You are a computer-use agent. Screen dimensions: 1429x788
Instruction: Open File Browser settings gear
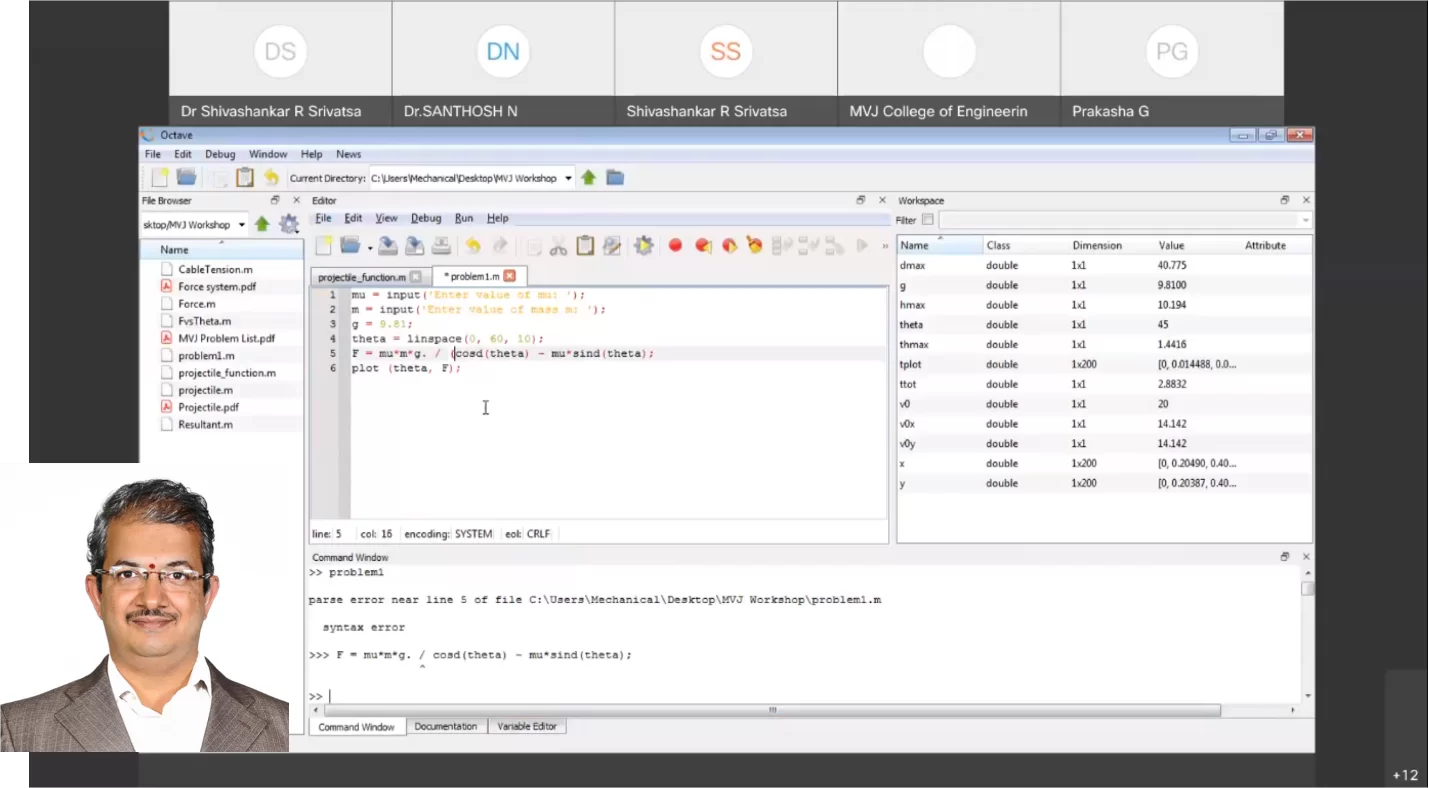(x=288, y=224)
